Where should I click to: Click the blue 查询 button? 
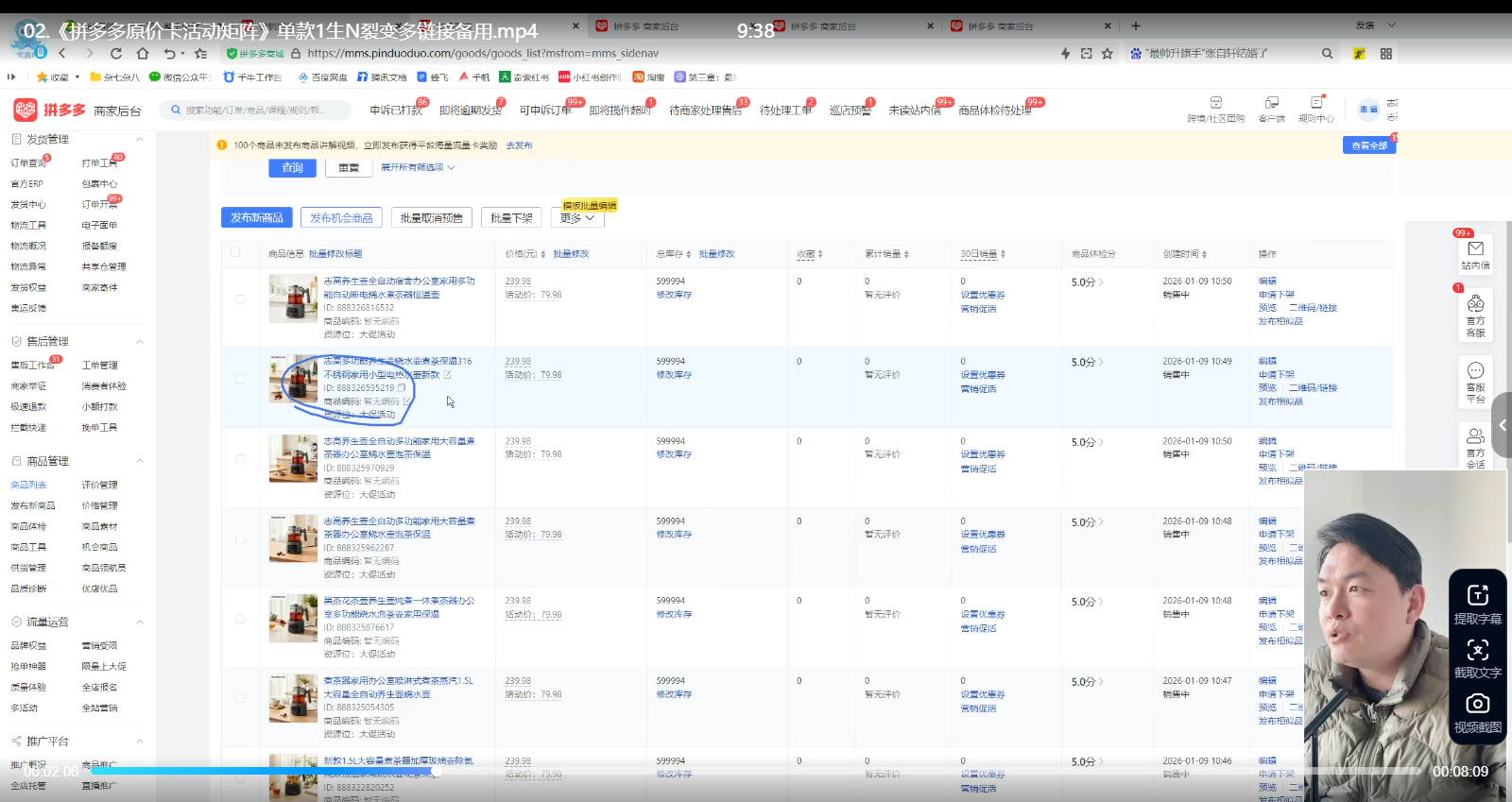coord(292,167)
